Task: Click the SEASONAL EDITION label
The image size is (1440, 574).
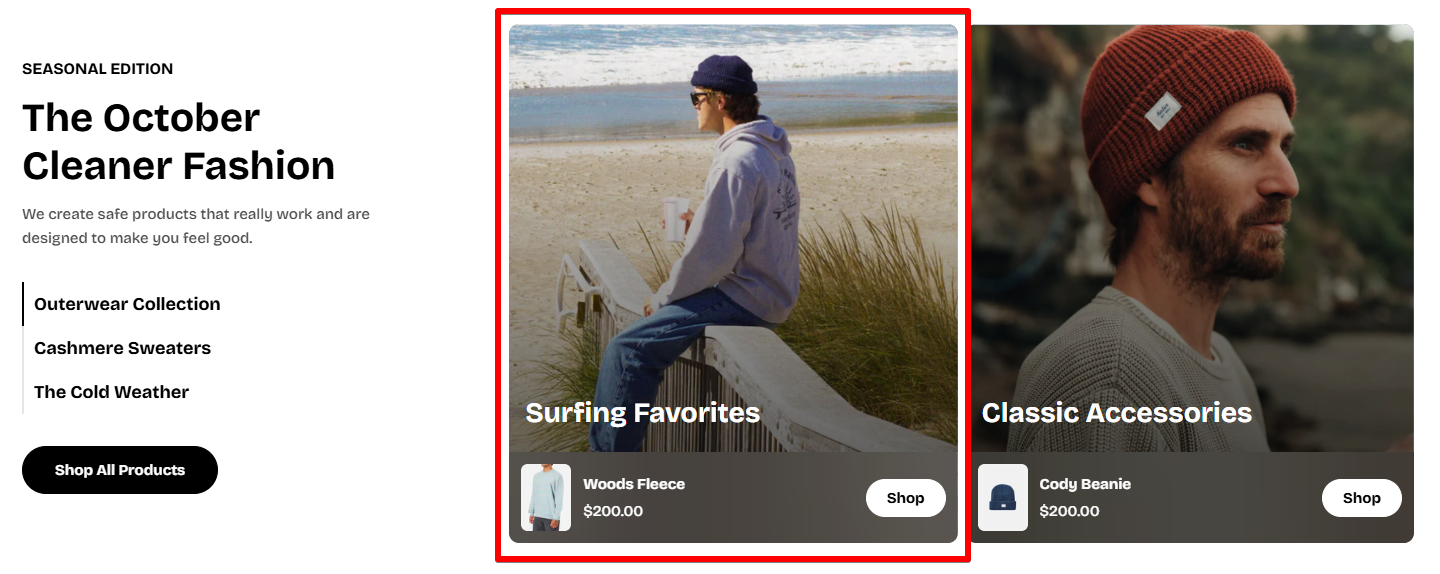Action: (97, 69)
